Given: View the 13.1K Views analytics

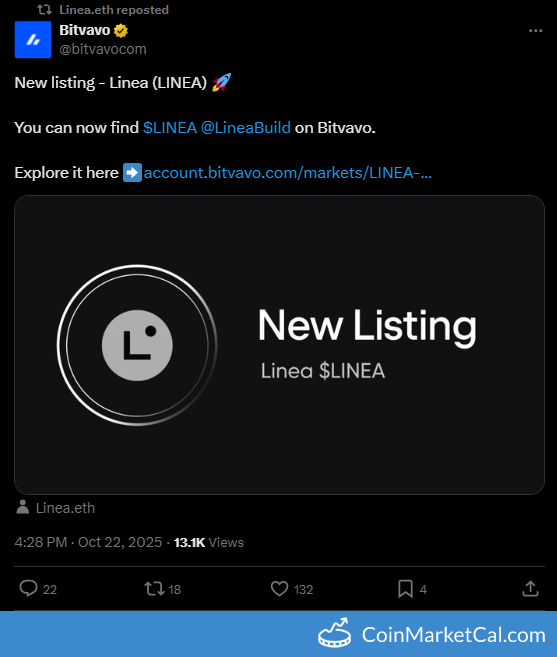Looking at the screenshot, I should 209,543.
